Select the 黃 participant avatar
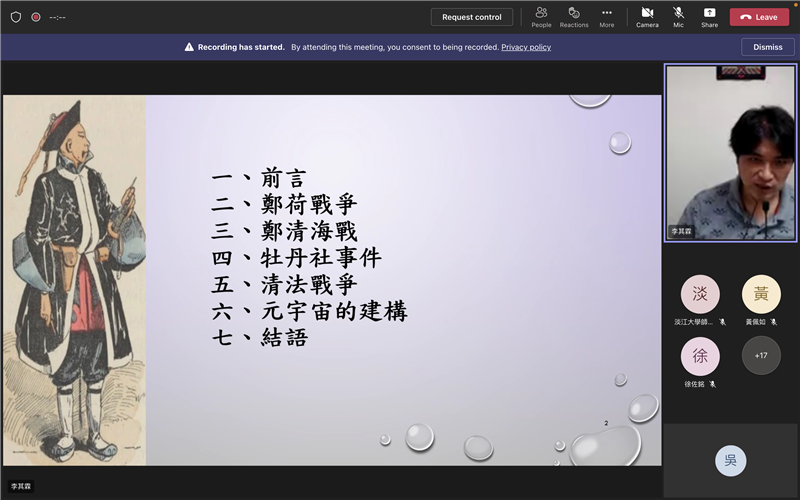This screenshot has width=800, height=500. tap(761, 294)
